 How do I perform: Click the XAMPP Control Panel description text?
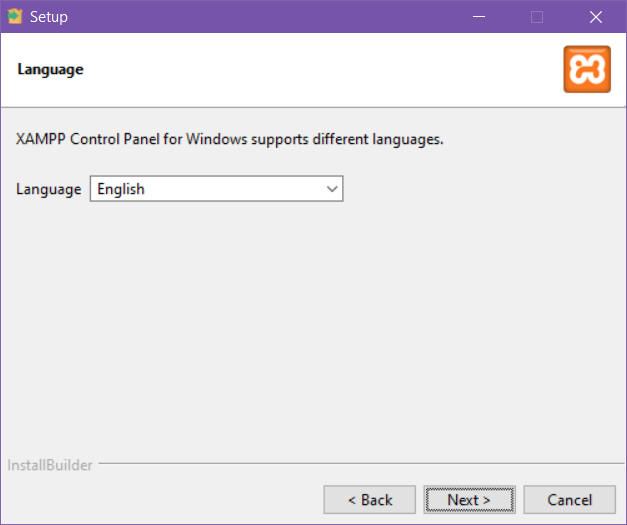230,139
